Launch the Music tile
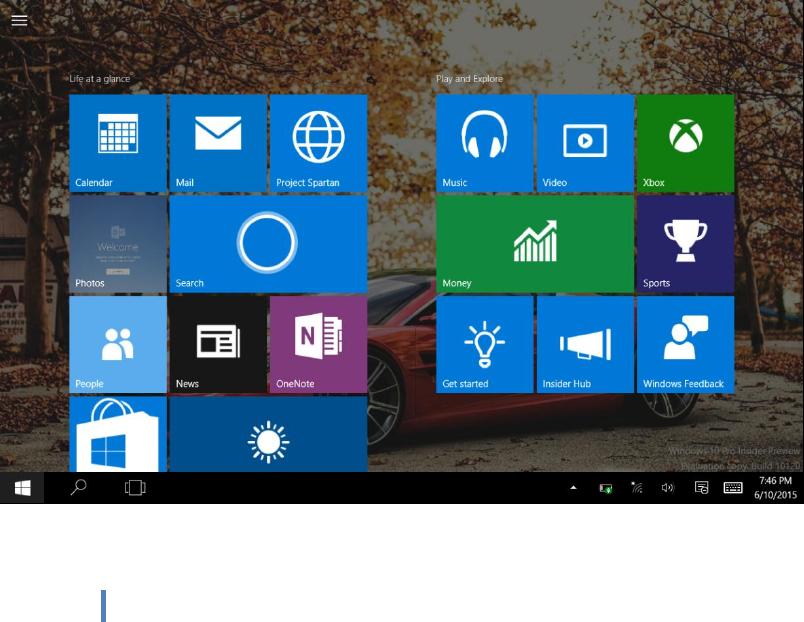 [x=485, y=143]
